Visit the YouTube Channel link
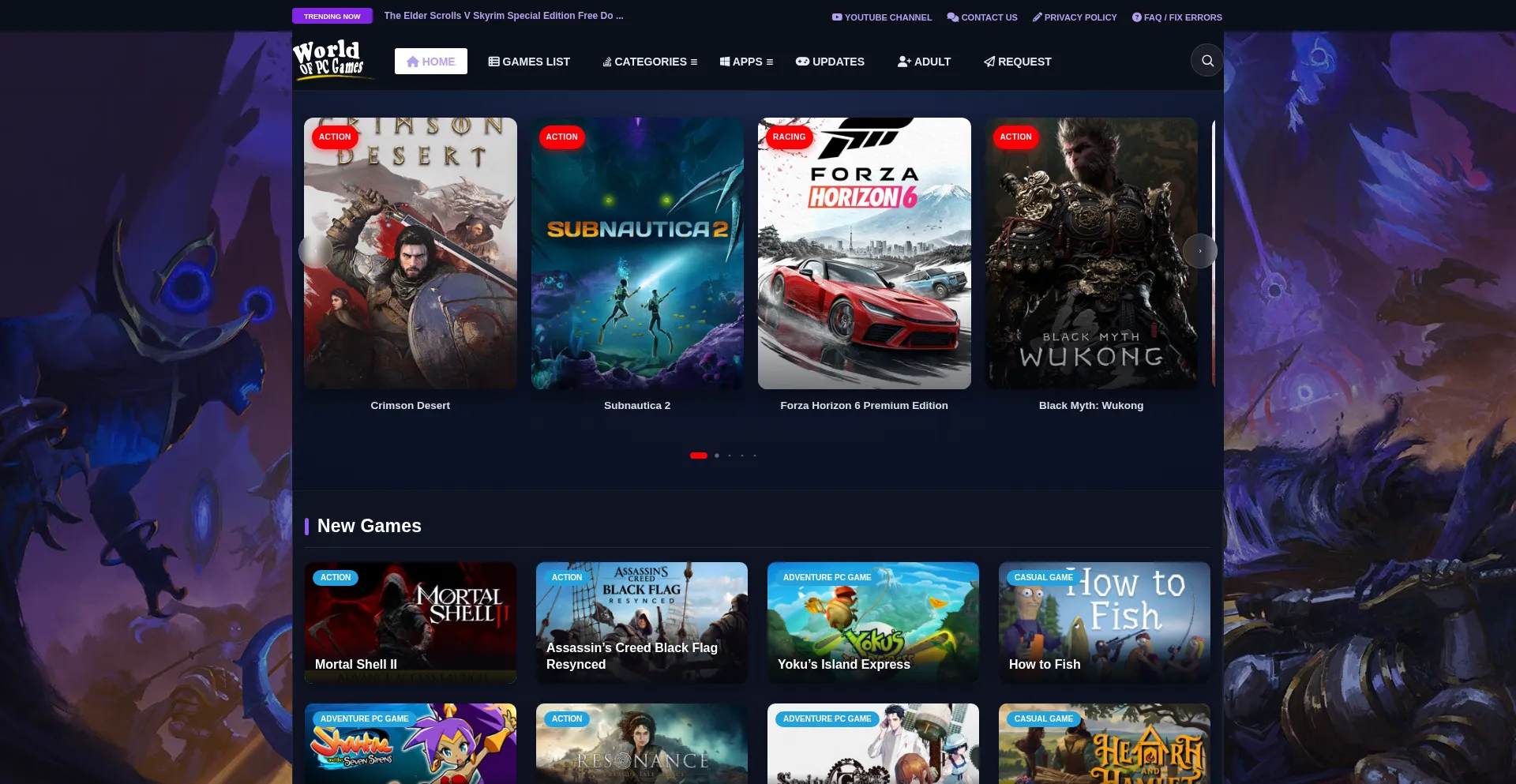The width and height of the screenshot is (1516, 784). [x=882, y=17]
